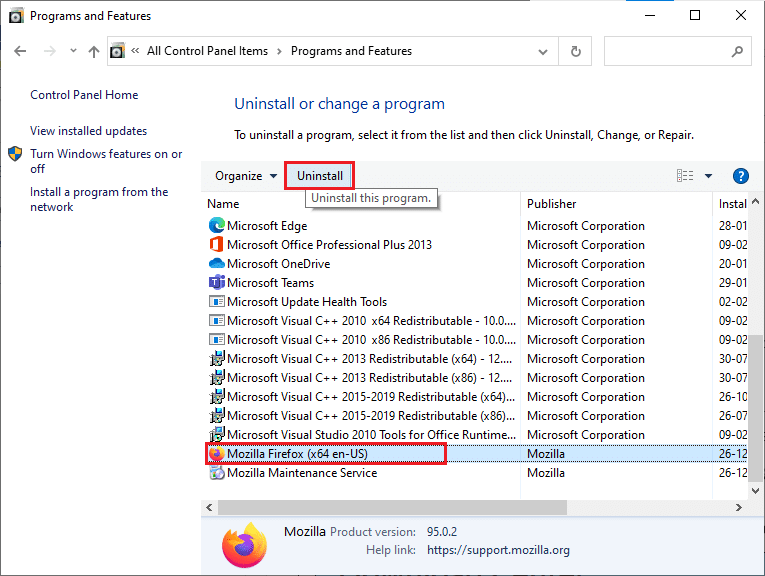Select Microsoft OneDrive program name
The image size is (765, 576).
[279, 264]
